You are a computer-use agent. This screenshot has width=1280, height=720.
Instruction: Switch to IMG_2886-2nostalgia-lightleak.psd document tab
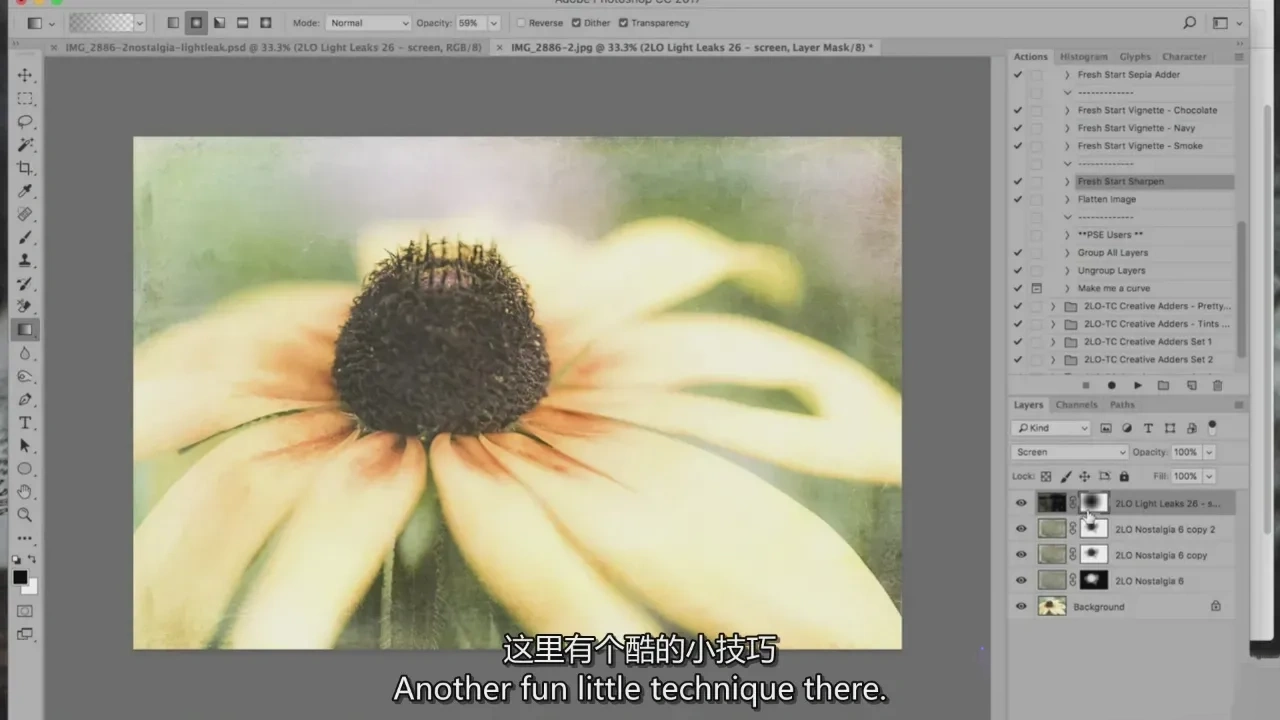273,47
